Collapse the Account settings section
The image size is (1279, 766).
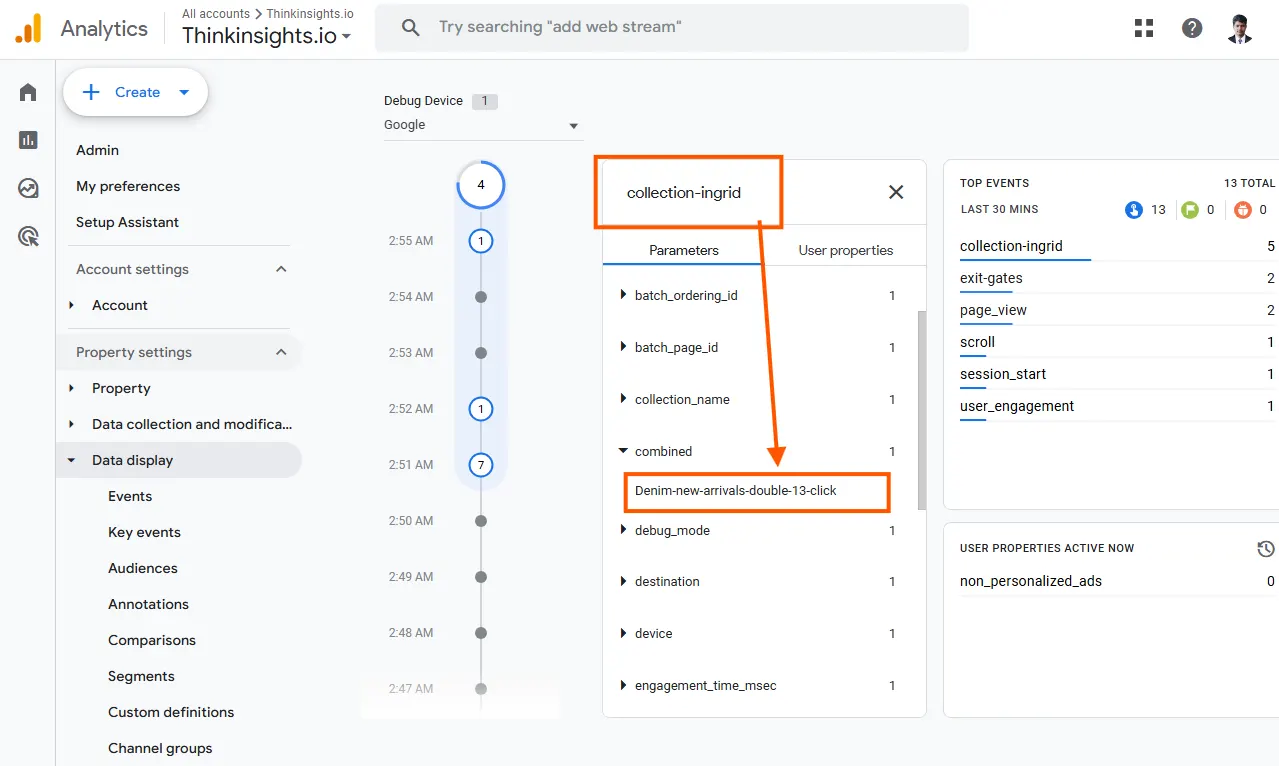pyautogui.click(x=281, y=269)
